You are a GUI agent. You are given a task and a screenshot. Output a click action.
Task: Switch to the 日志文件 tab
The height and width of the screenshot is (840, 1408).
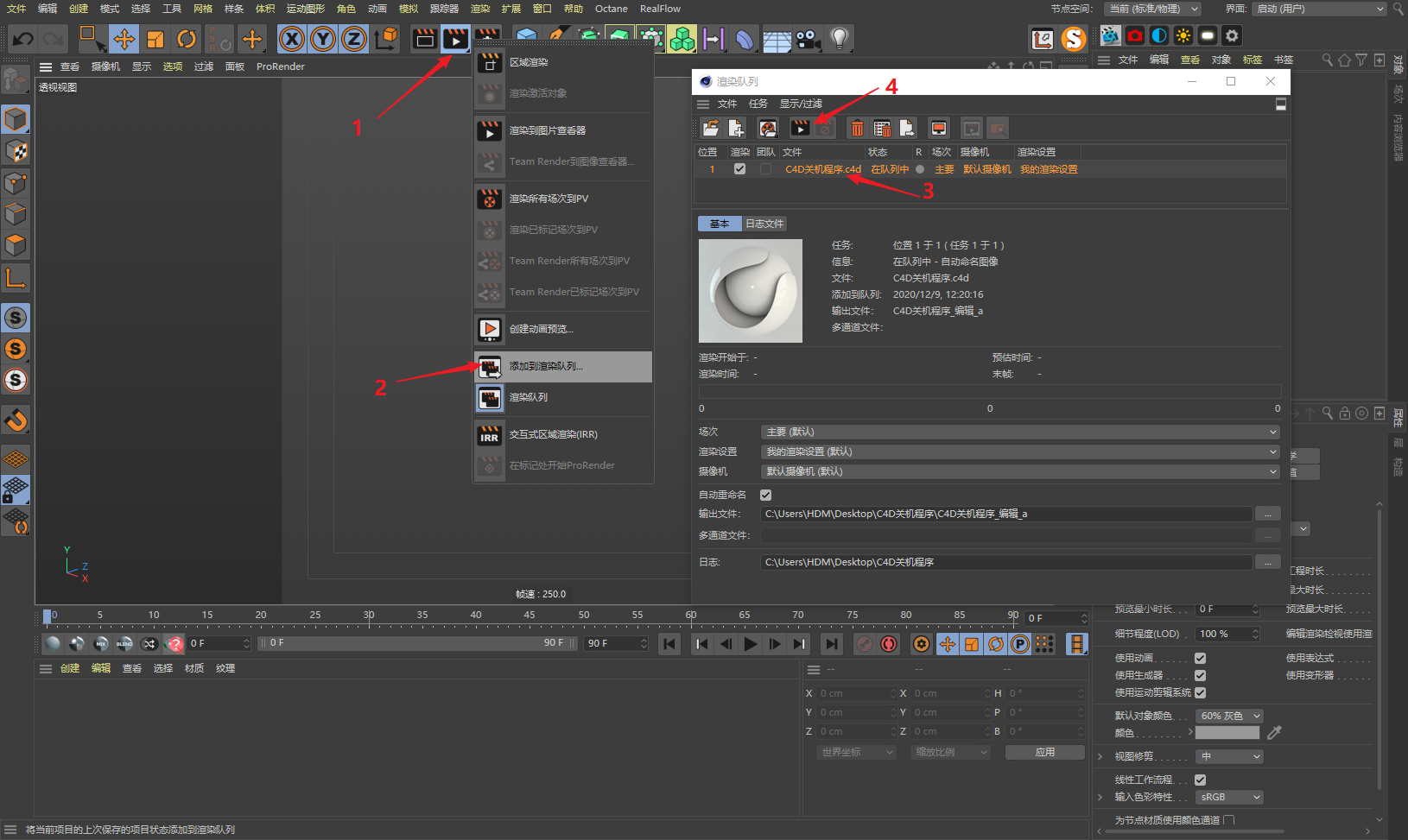click(764, 224)
